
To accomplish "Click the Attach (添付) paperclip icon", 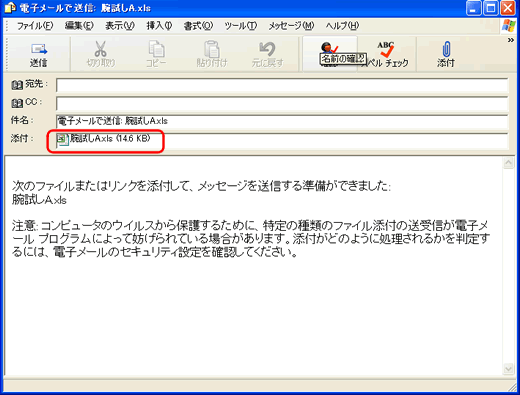I will pos(446,49).
